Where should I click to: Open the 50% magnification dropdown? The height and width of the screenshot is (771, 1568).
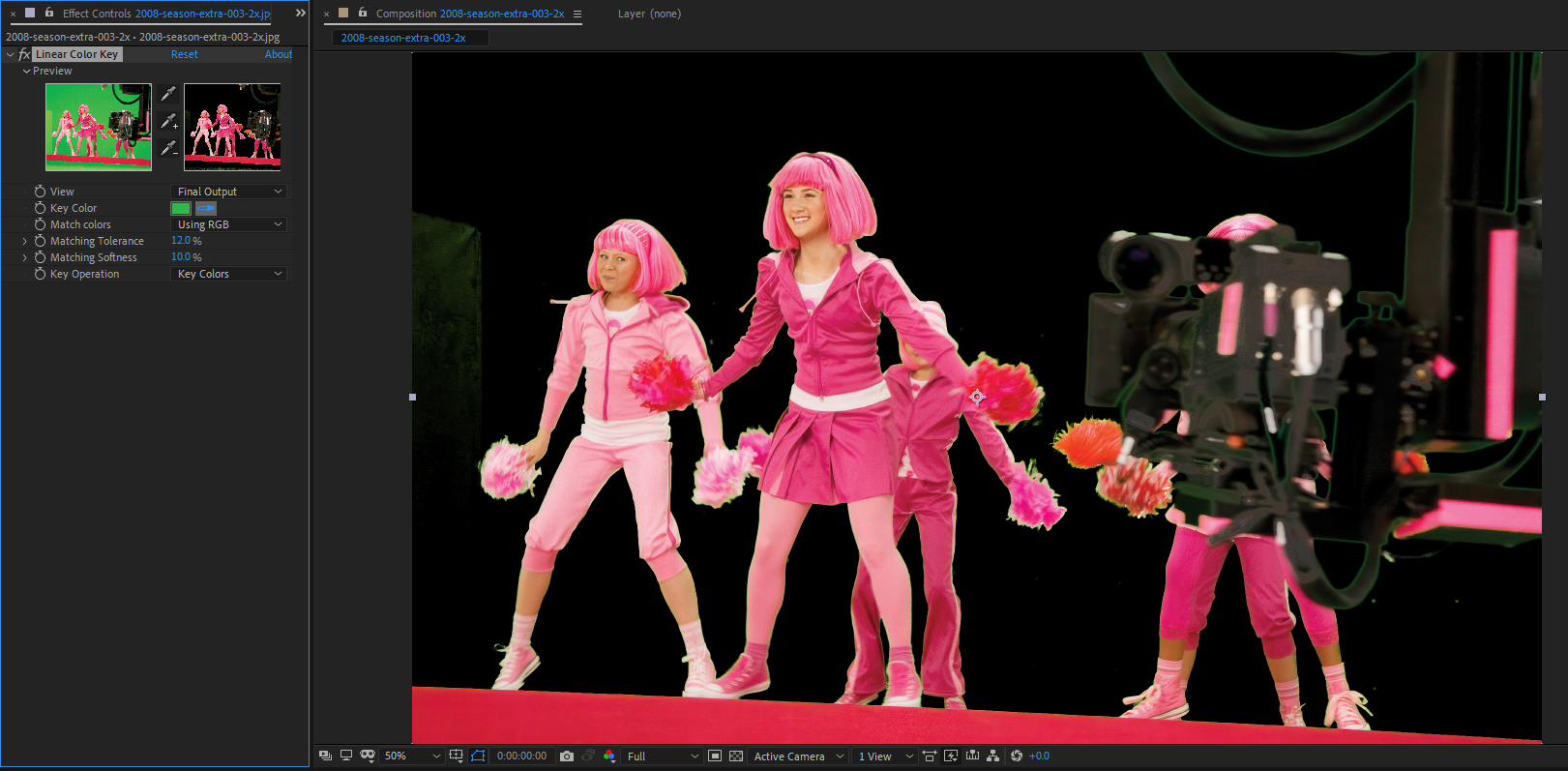[412, 756]
